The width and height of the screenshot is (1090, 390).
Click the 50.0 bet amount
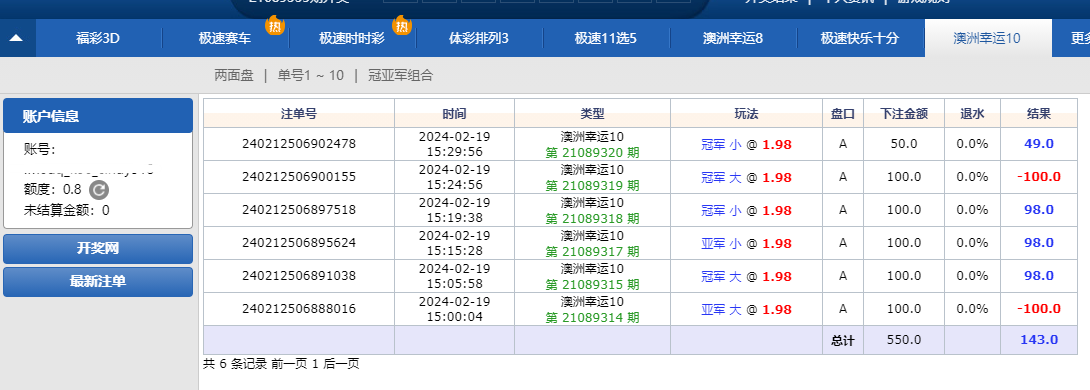[x=904, y=144]
